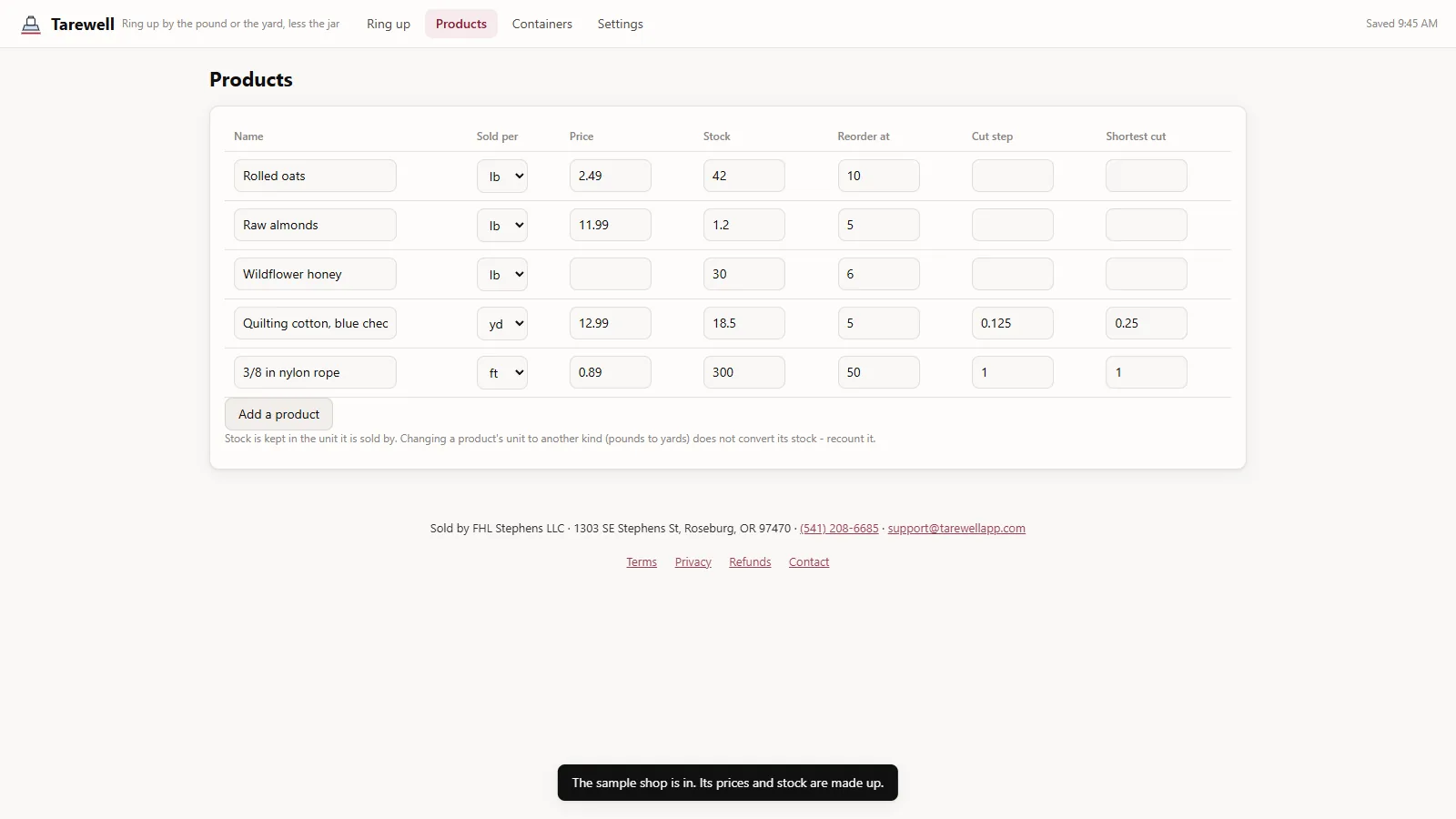
Task: Open the Terms link
Action: point(642,562)
